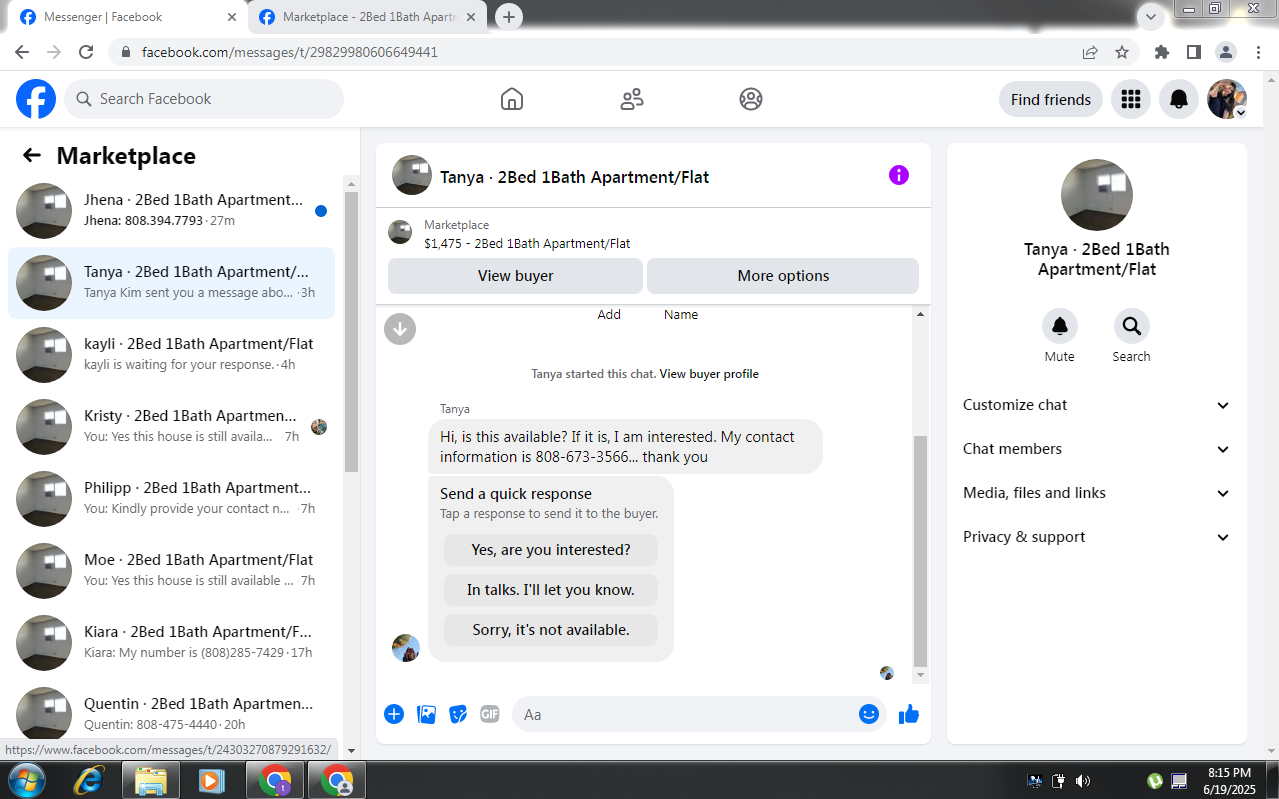Open Windows Start button
1279x799 pixels.
pyautogui.click(x=26, y=780)
